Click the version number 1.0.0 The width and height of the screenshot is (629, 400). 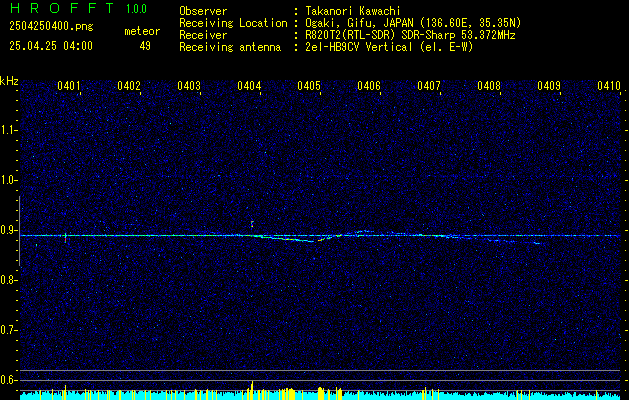pyautogui.click(x=136, y=9)
